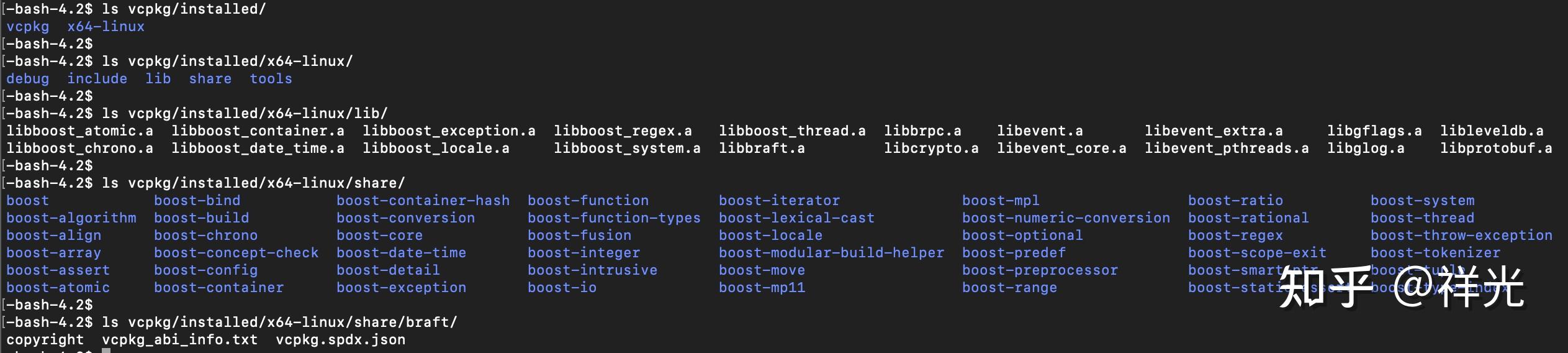Viewport: 1568px width, 353px height.
Task: Click the tools directory entry
Action: click(271, 79)
